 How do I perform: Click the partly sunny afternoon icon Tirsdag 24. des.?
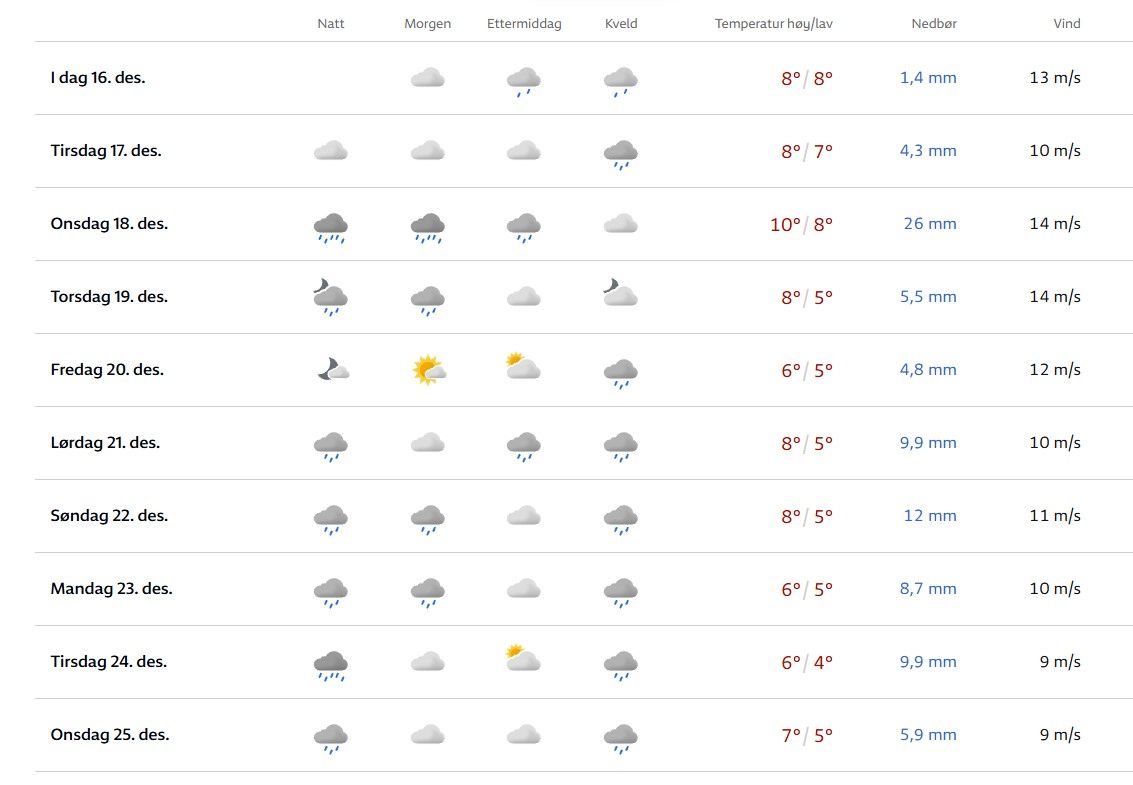(x=523, y=659)
